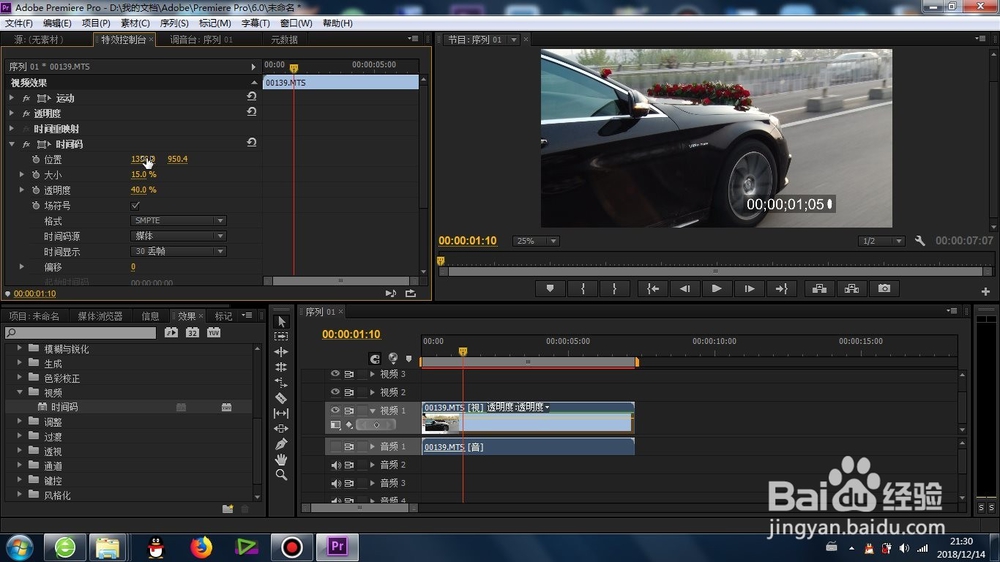Add marker in Program monitor
The height and width of the screenshot is (562, 1000).
[x=550, y=289]
